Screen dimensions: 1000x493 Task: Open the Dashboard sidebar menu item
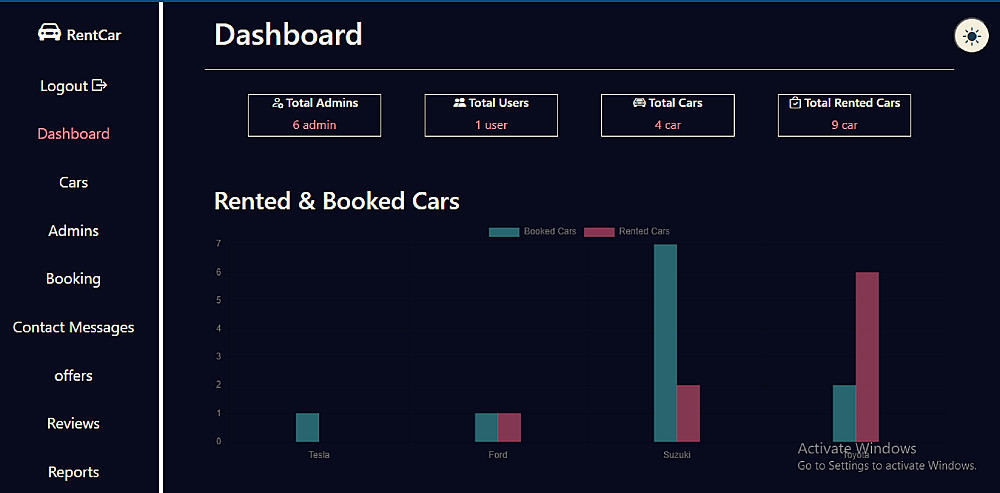coord(74,134)
